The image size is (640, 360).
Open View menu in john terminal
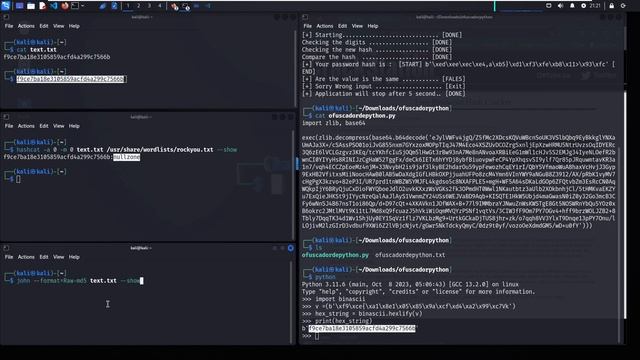(59, 257)
